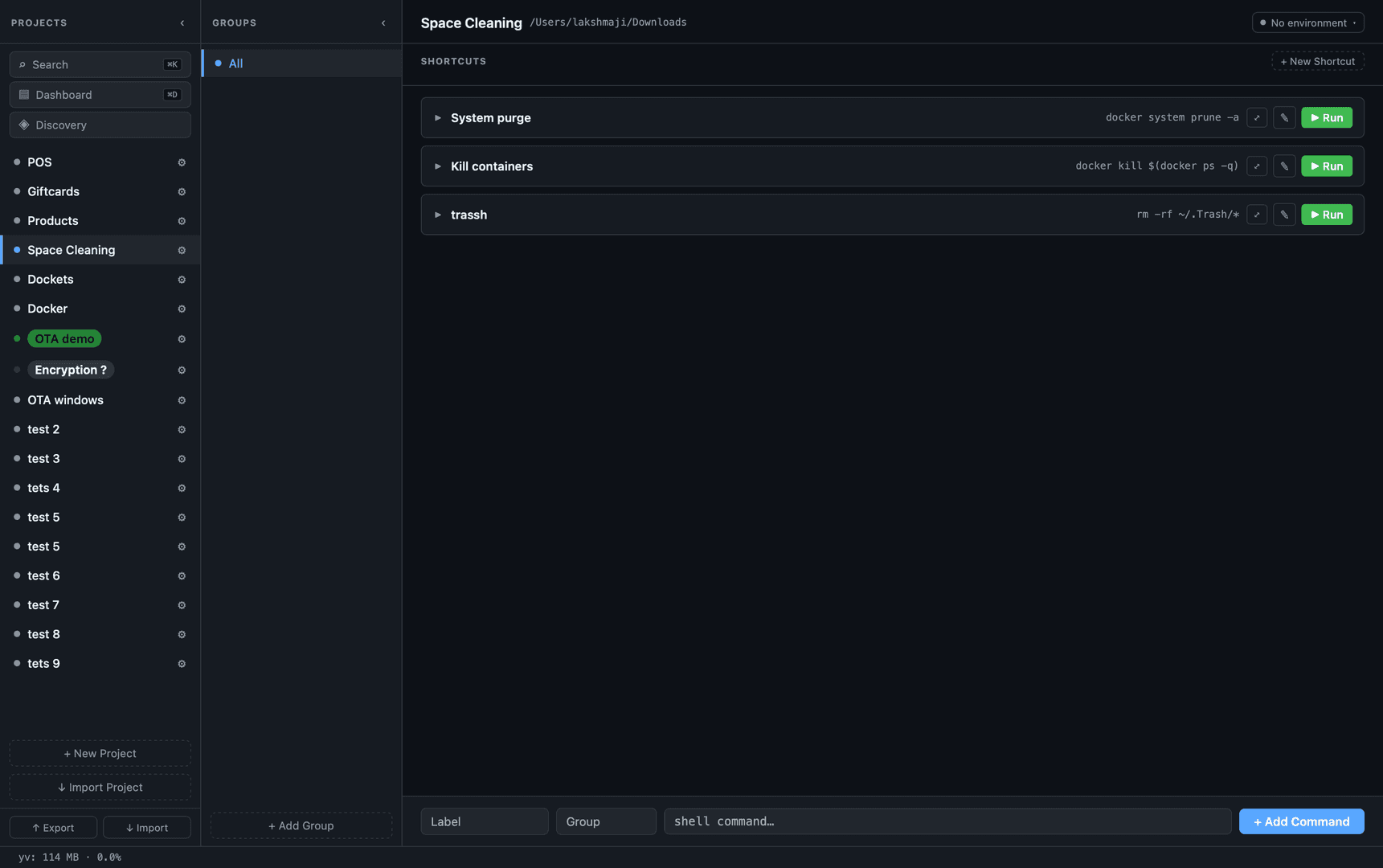Click expand icon on System purge shortcut
This screenshot has width=1383, height=868.
[1257, 118]
